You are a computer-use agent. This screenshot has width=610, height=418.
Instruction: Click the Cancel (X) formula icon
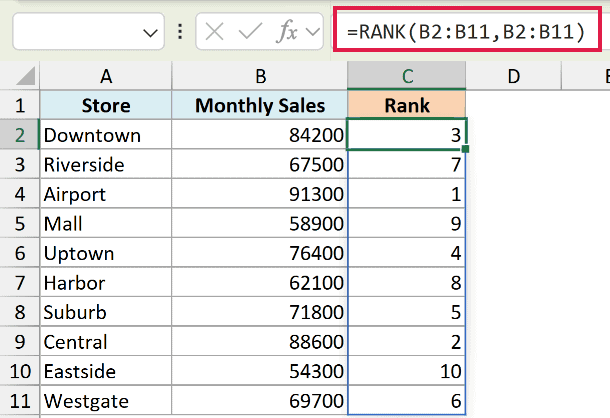(214, 32)
